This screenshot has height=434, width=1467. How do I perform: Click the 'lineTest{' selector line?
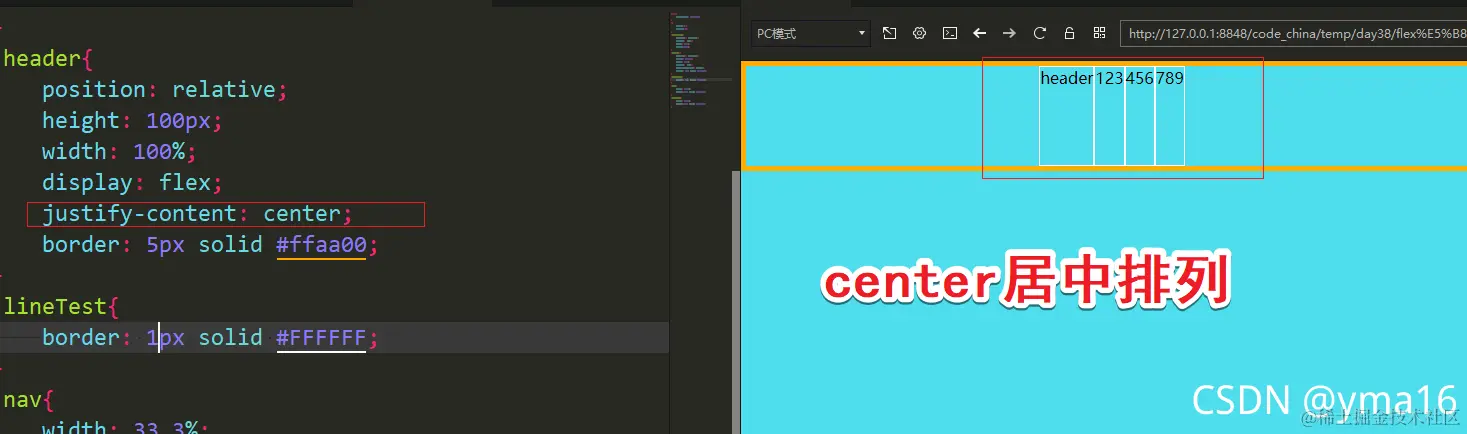click(x=61, y=307)
